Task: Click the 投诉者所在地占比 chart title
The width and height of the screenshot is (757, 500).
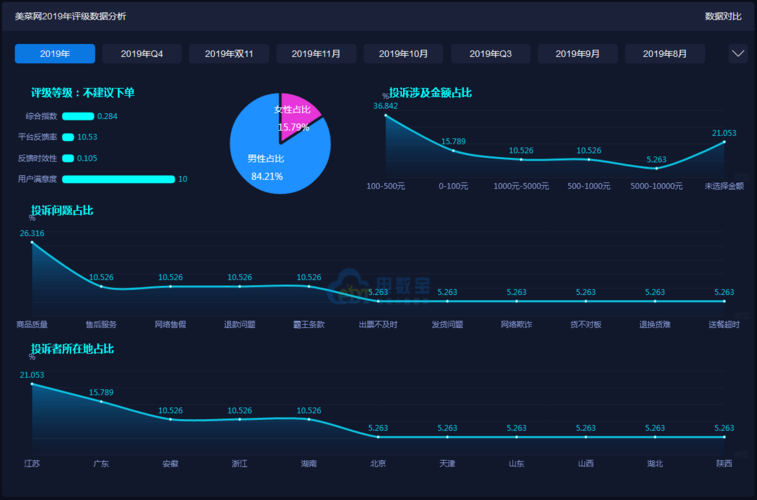Action: coord(72,348)
